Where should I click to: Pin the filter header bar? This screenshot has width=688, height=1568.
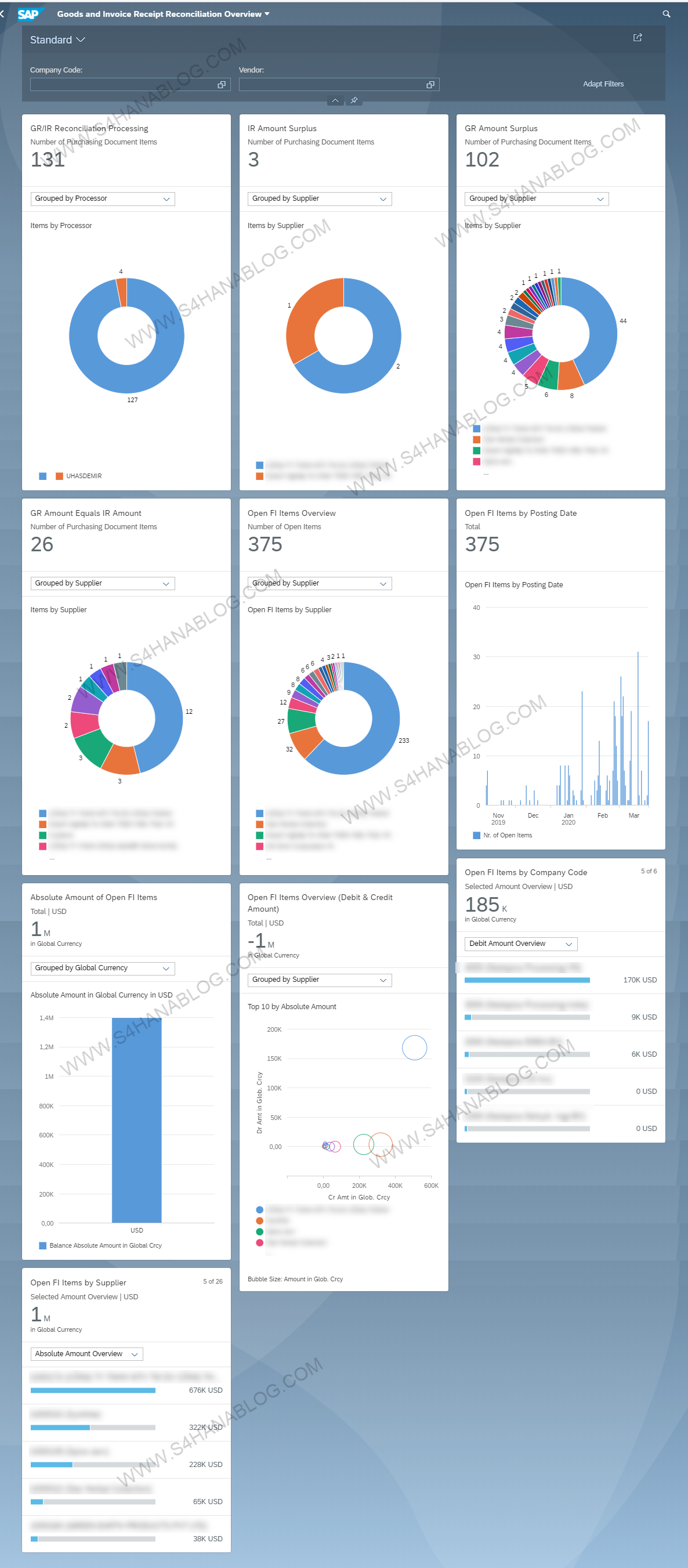[353, 100]
